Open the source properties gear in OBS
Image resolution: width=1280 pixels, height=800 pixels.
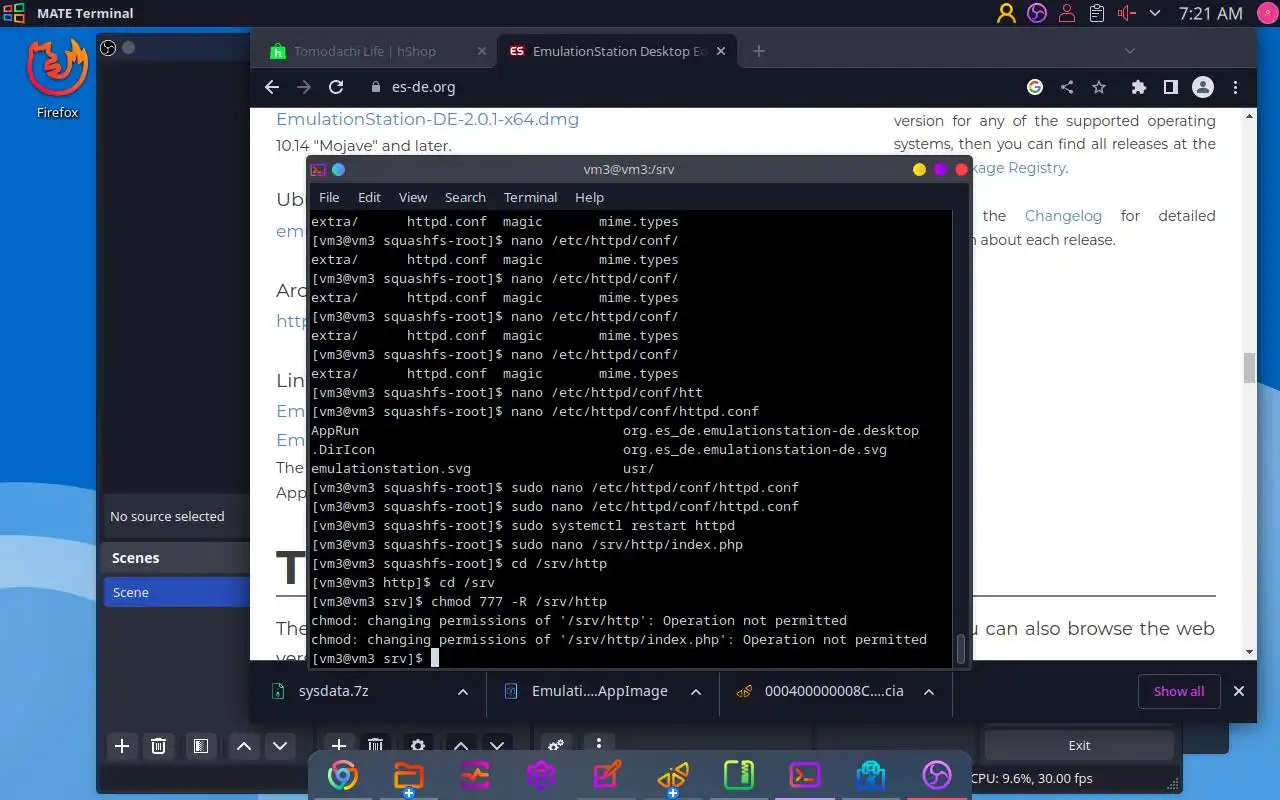tap(418, 745)
